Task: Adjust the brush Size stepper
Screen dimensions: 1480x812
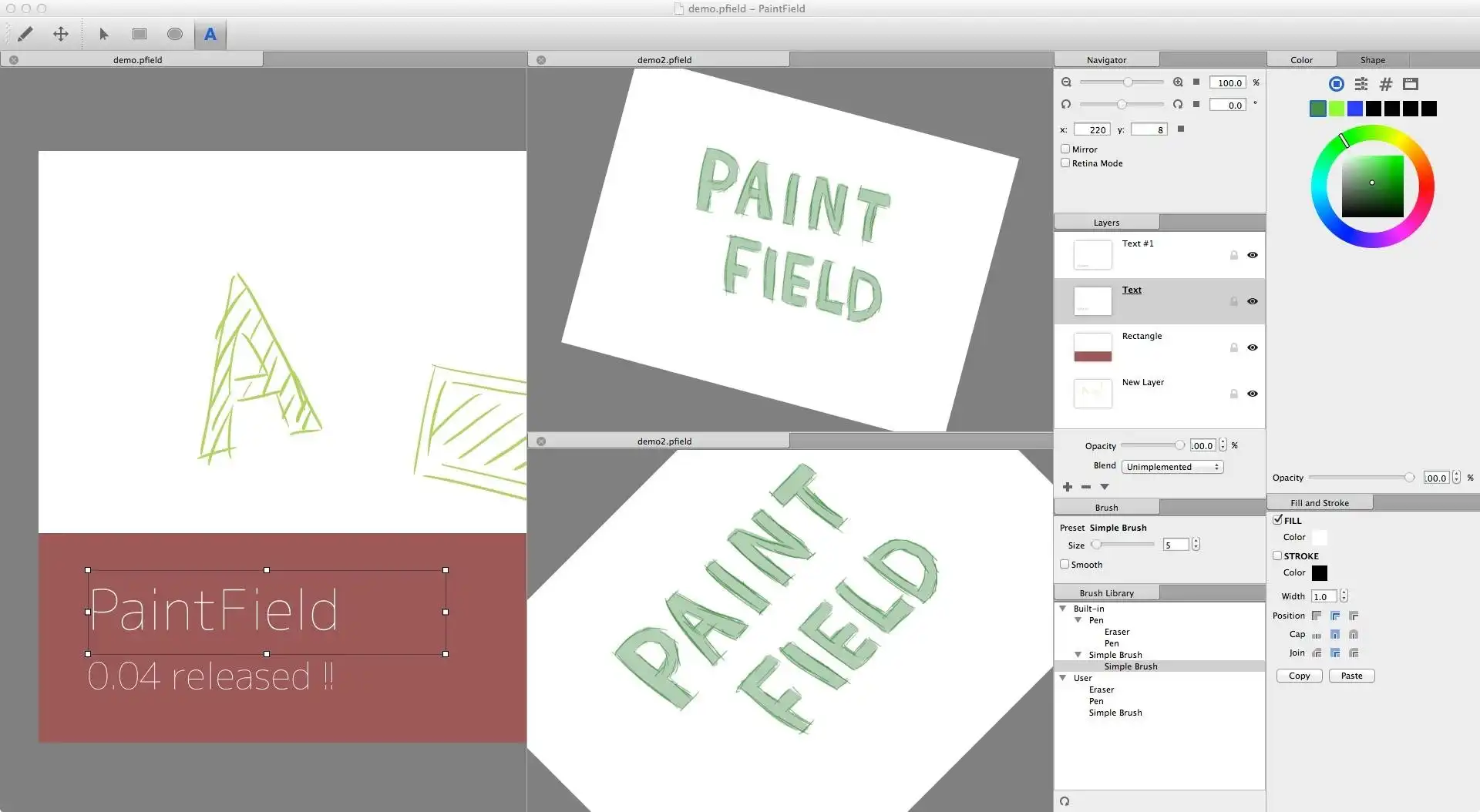Action: 1196,545
